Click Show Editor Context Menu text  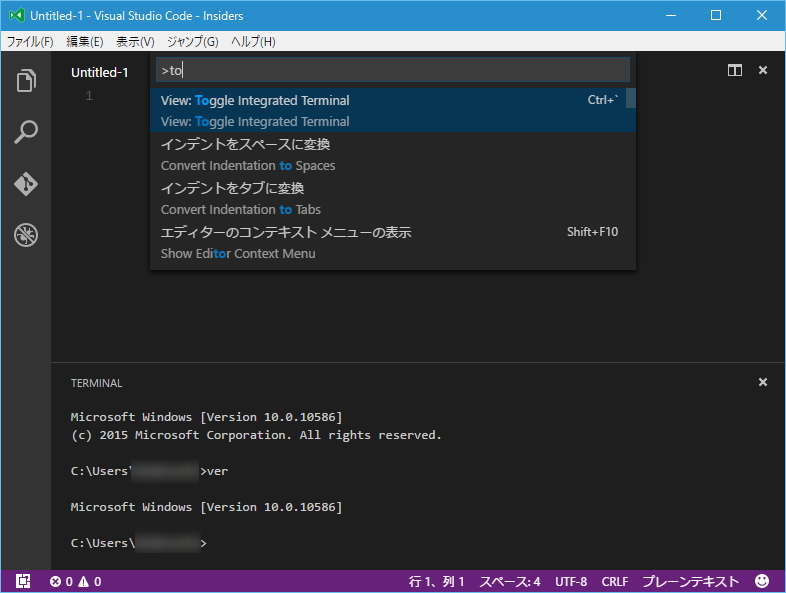click(x=238, y=254)
